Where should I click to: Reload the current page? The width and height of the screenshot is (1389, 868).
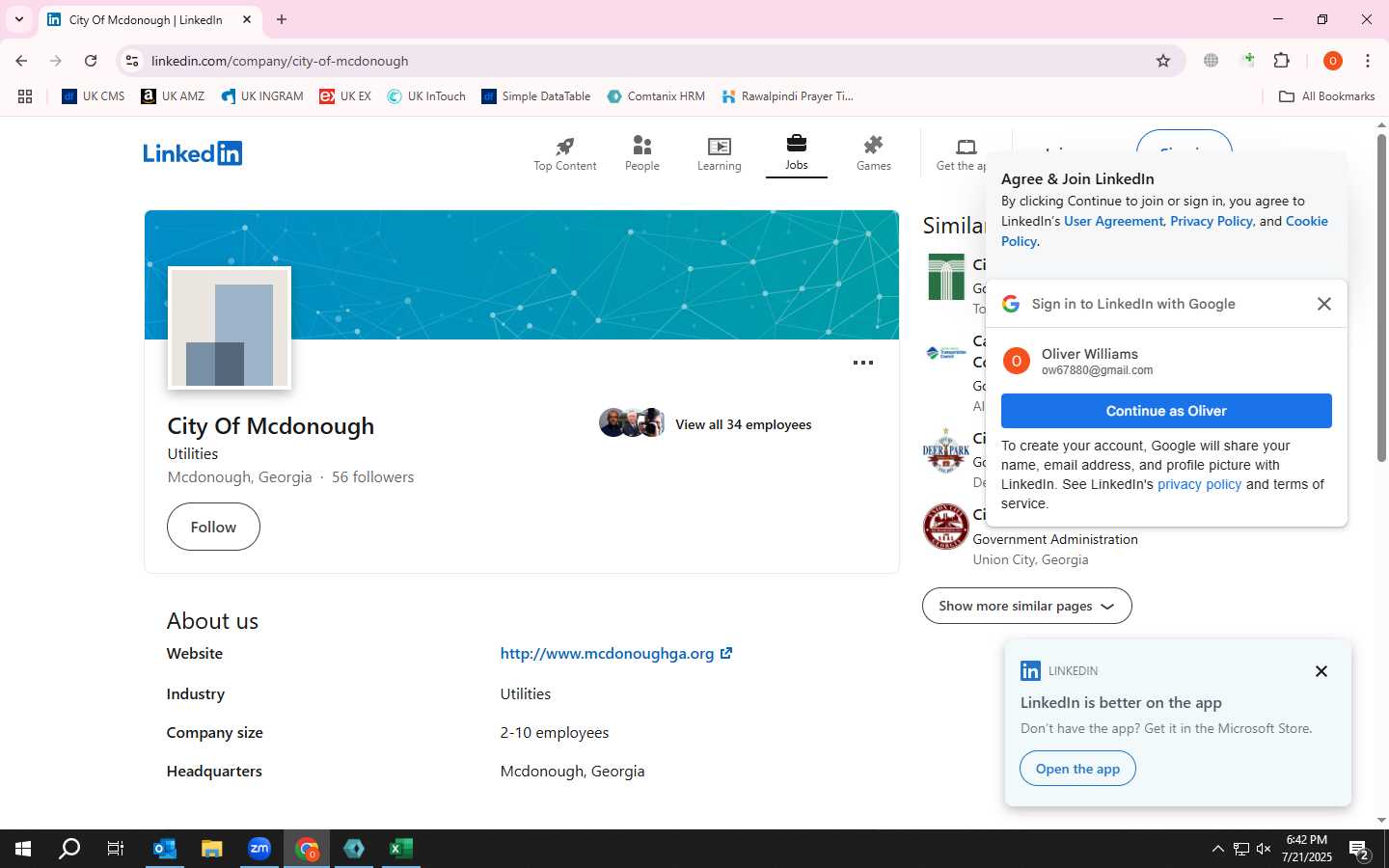[x=91, y=61]
